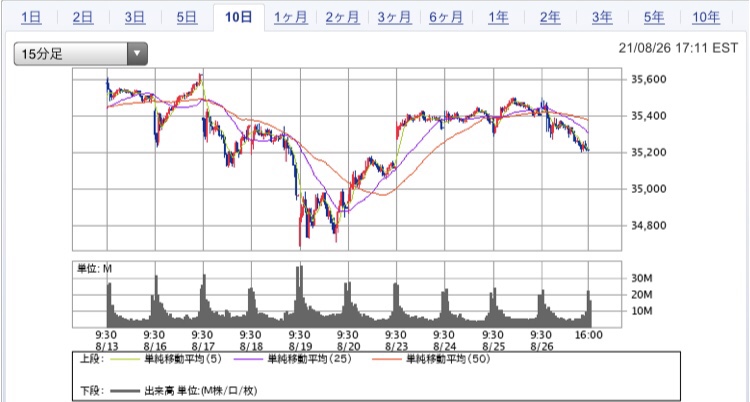The image size is (750, 402).
Task: Switch to the 1日 period tab
Action: coord(31,18)
